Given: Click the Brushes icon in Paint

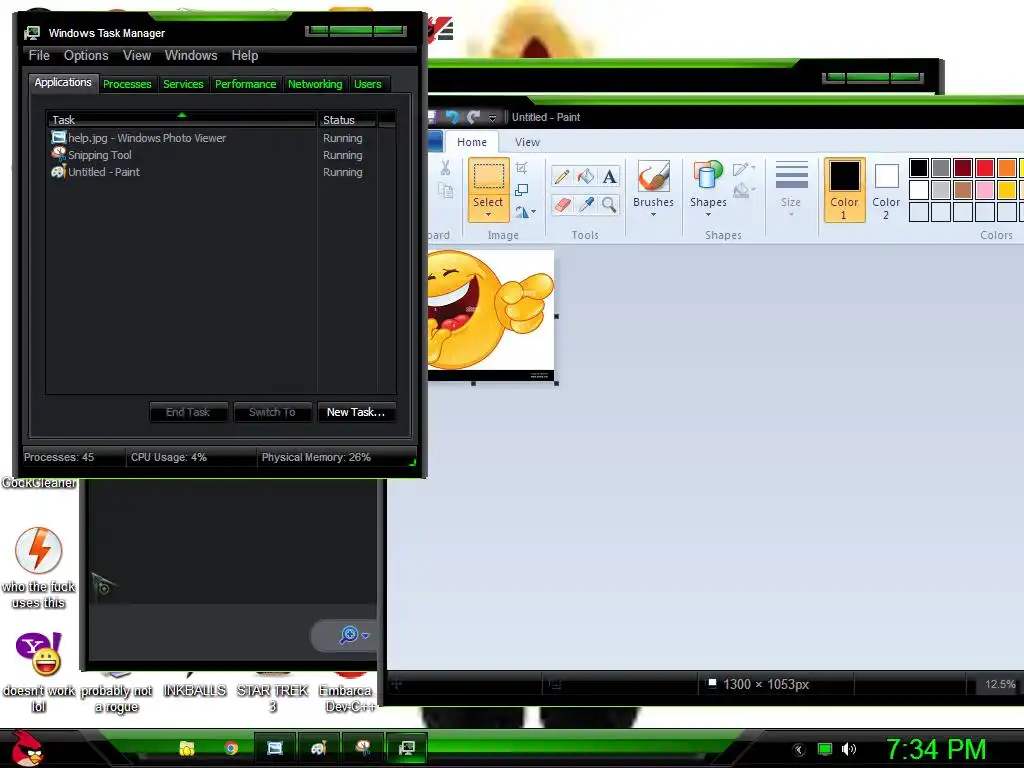Looking at the screenshot, I should [653, 176].
